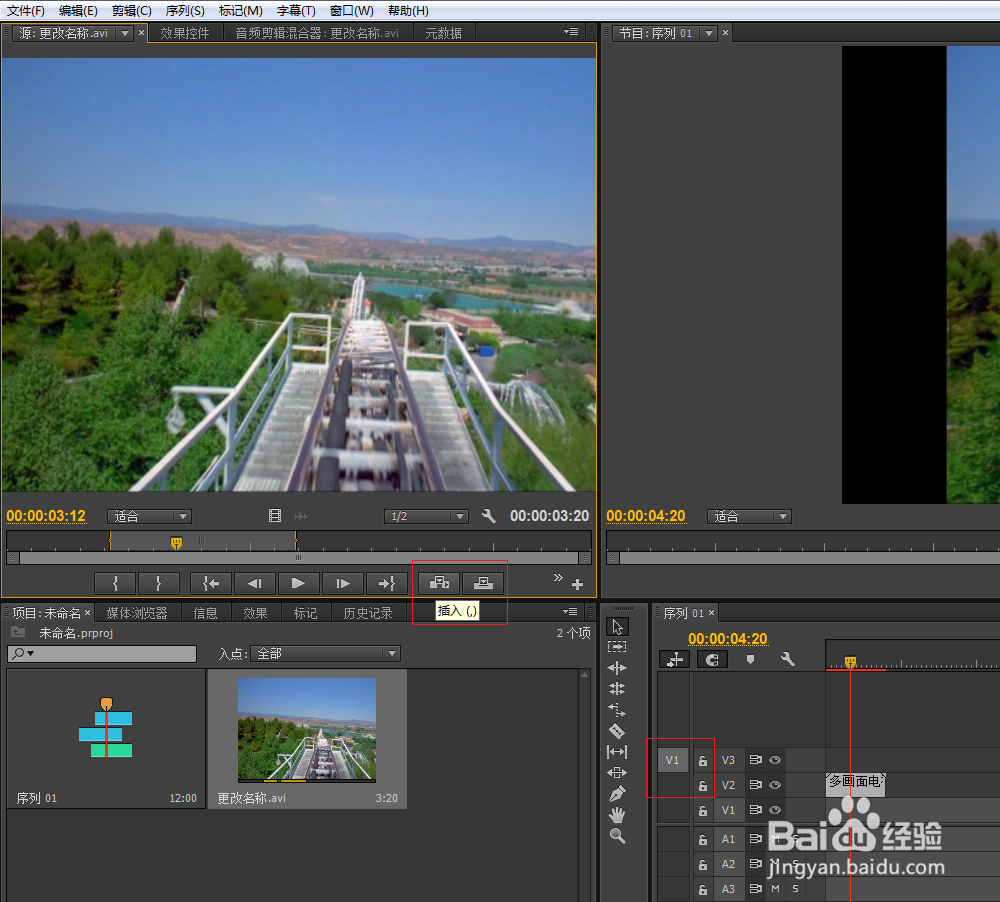
Task: Open program sequence selector dropdown arrow
Action: pyautogui.click(x=709, y=33)
